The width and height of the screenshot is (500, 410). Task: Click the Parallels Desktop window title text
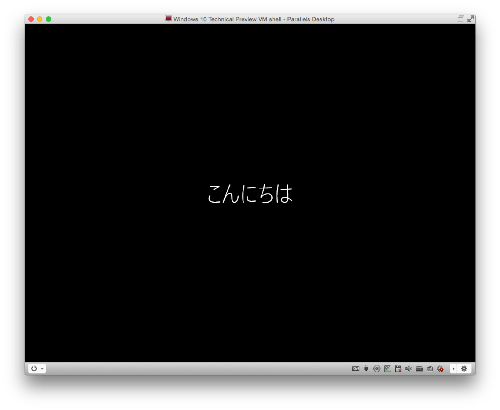[253, 19]
